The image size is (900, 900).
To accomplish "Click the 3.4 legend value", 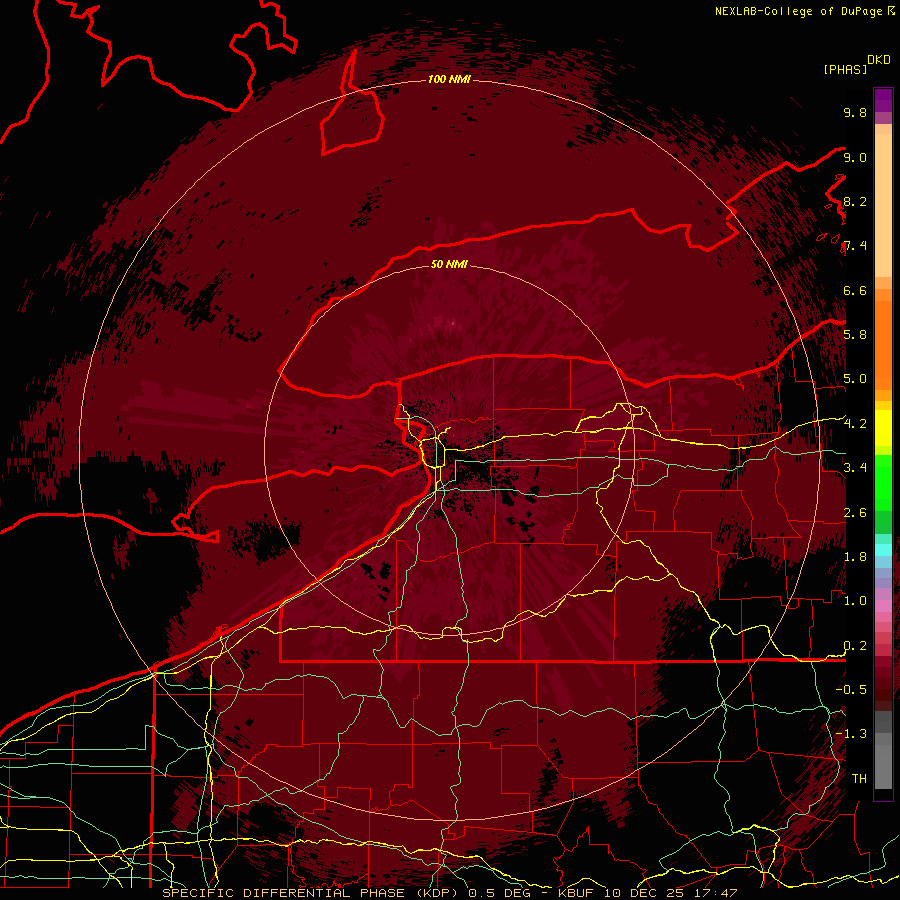I will 855,468.
